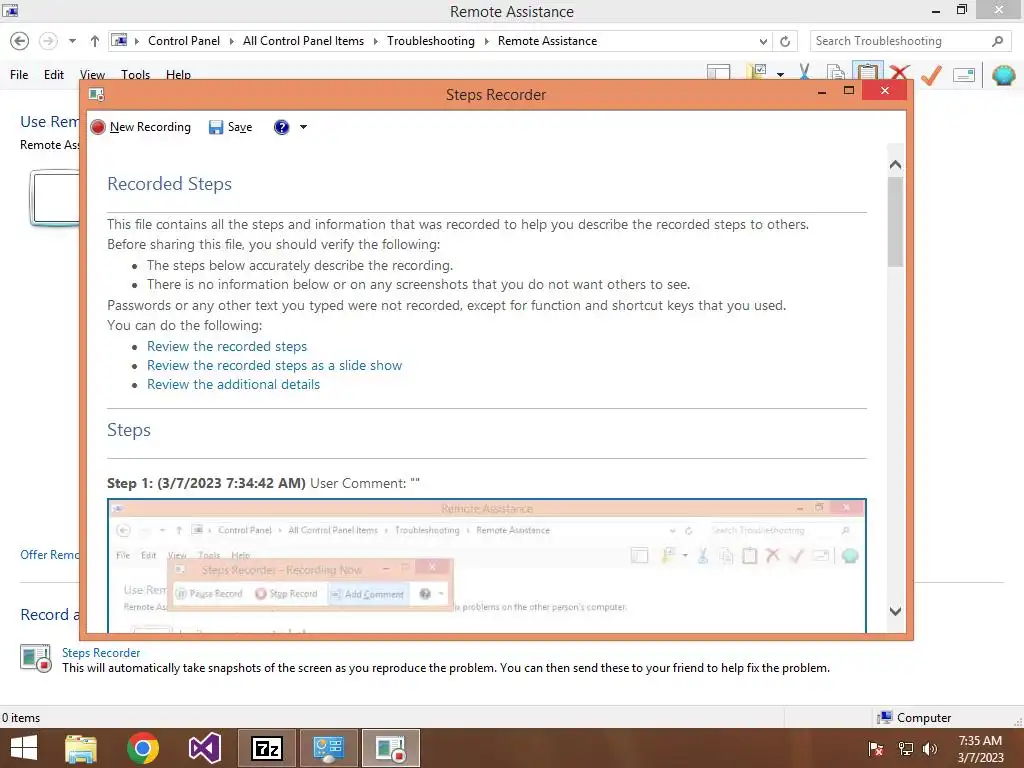Open the Help menu in Remote Assistance window

[178, 74]
